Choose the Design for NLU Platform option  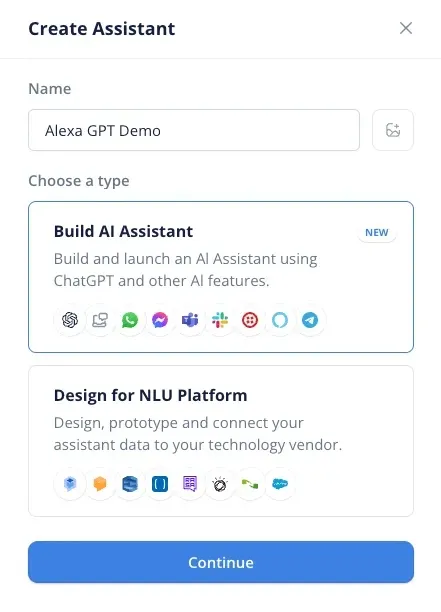click(x=221, y=441)
